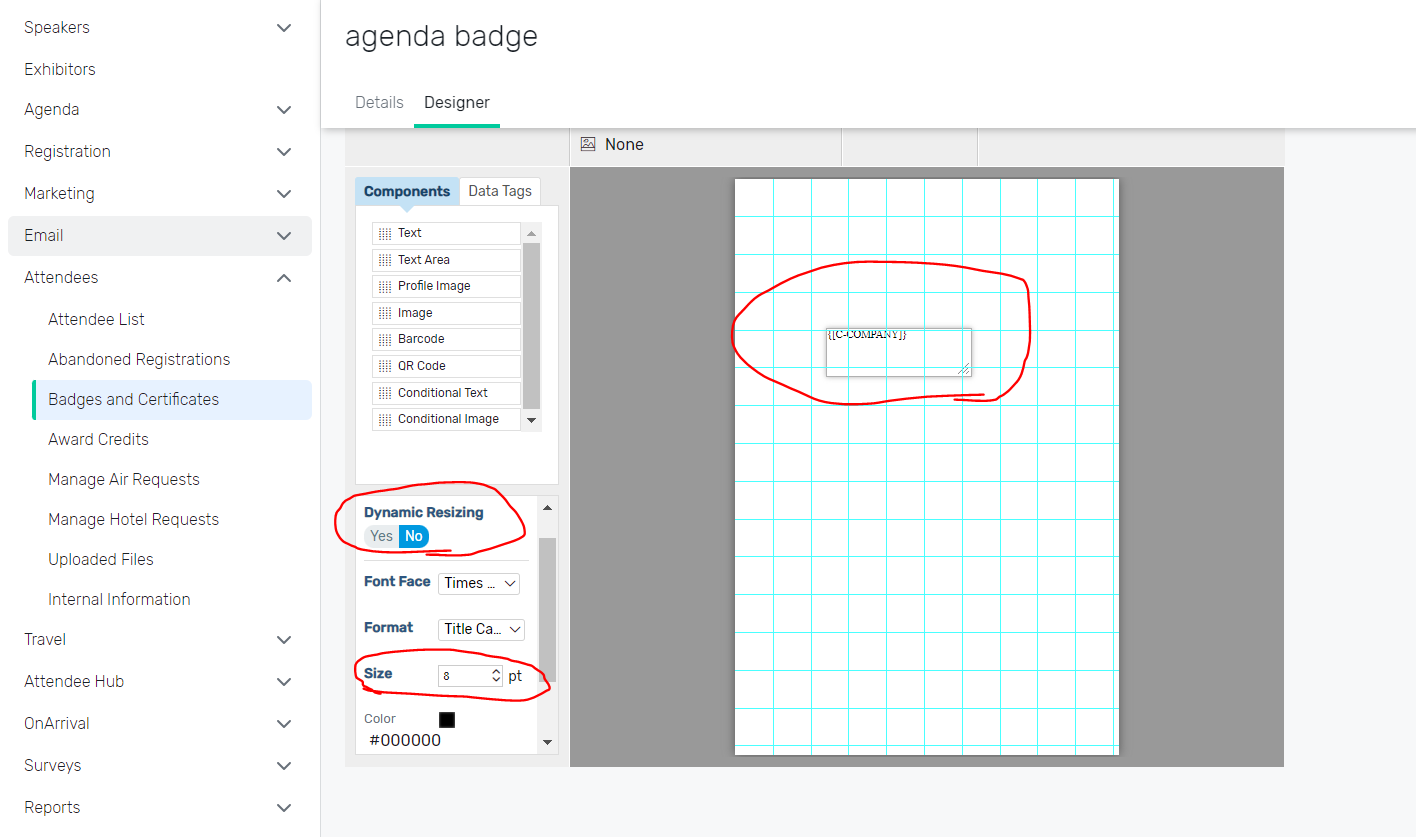Switch to the Designer tab
The height and width of the screenshot is (837, 1416).
[x=457, y=102]
